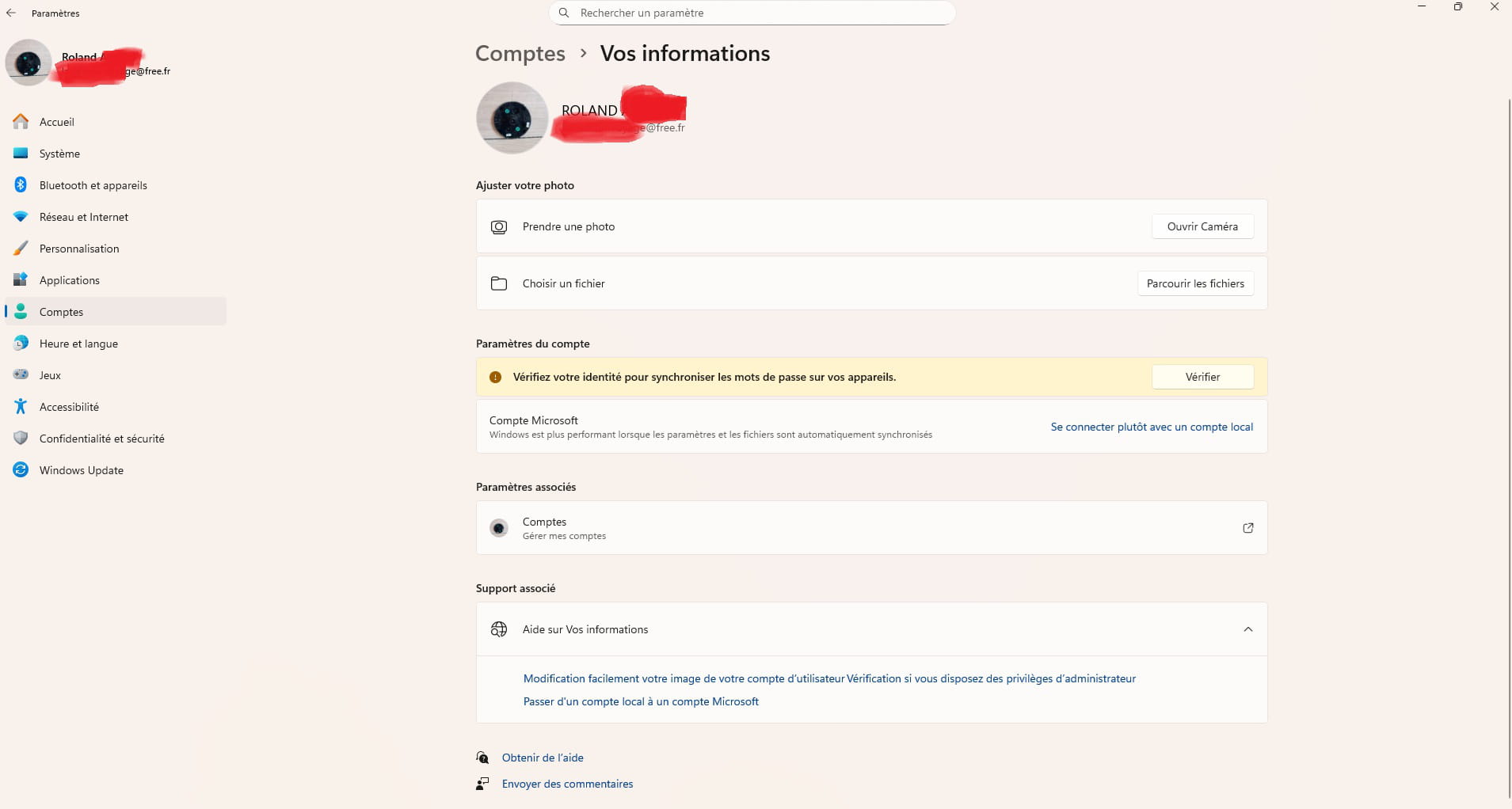Go to Système in the sidebar
This screenshot has width=1512, height=809.
pyautogui.click(x=59, y=154)
